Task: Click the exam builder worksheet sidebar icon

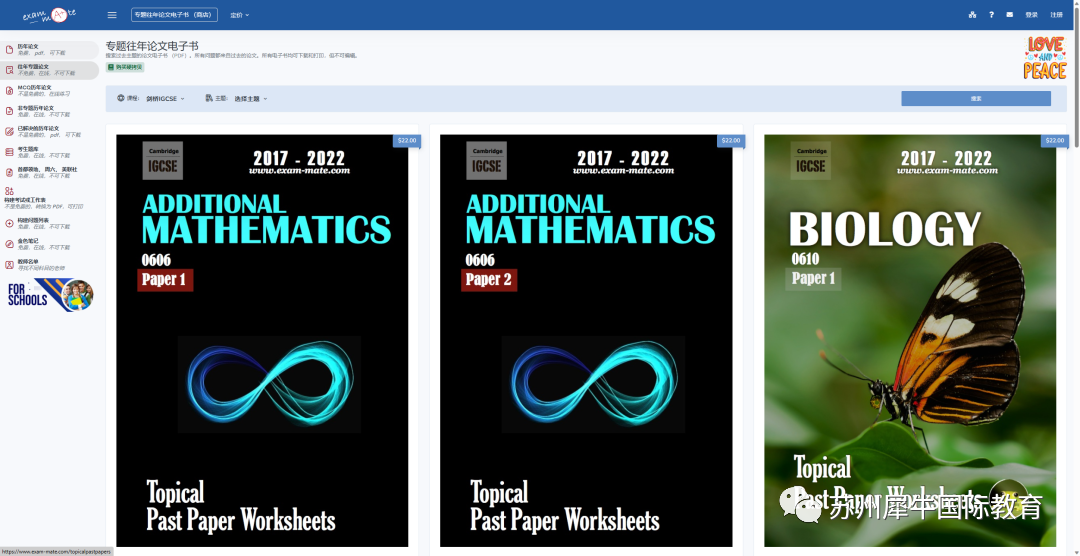Action: point(9,192)
